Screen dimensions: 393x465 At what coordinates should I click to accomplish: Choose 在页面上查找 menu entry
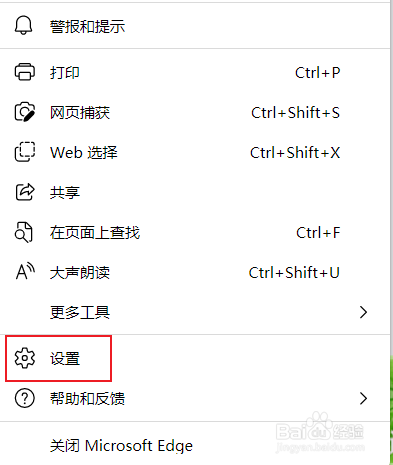195,232
